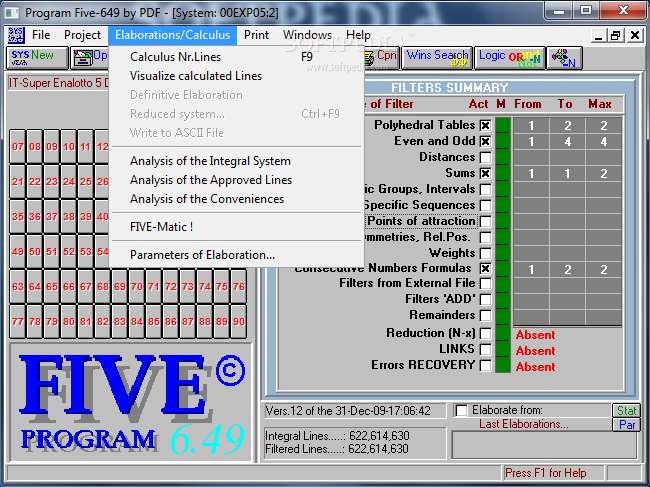Screen dimensions: 650x487
Task: Open the Help menu
Action: [358, 35]
